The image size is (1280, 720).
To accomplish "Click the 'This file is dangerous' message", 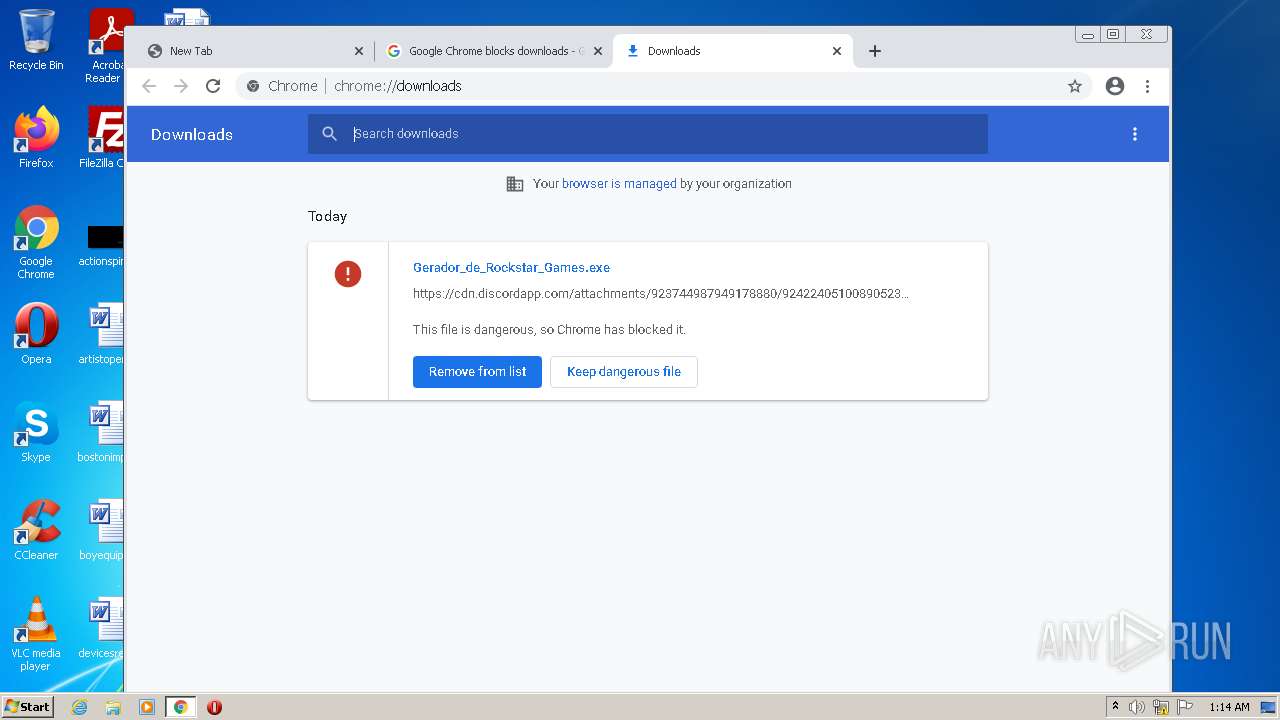I will 549,330.
